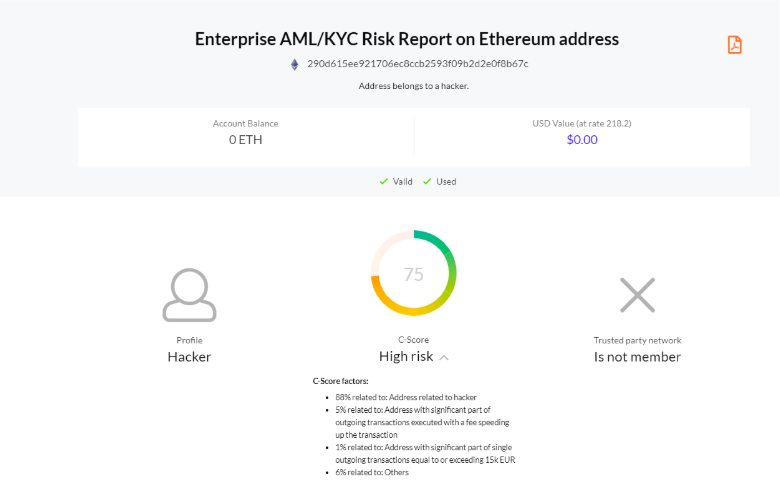
Task: Click the X icon for trusted party network
Action: [637, 295]
